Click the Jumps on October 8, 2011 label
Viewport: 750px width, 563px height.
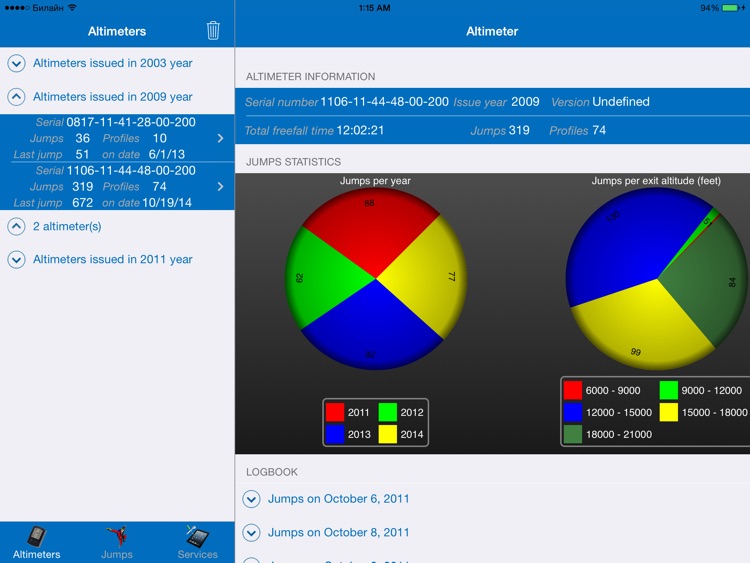click(x=339, y=532)
